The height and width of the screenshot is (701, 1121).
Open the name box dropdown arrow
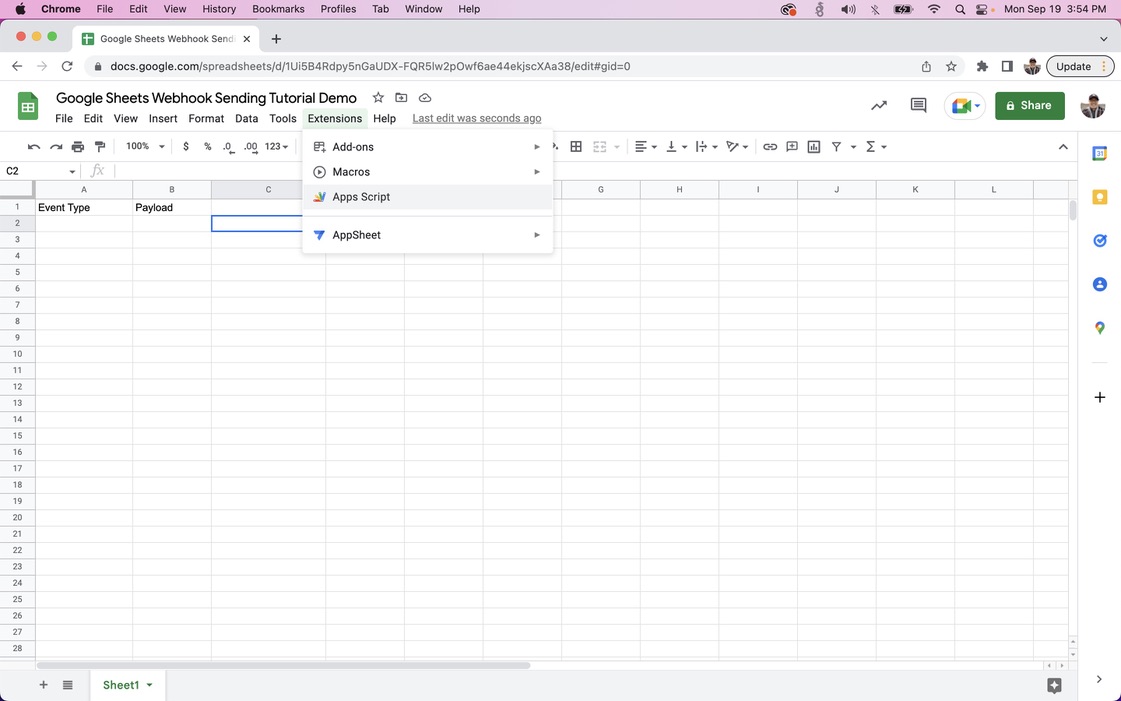pos(72,171)
